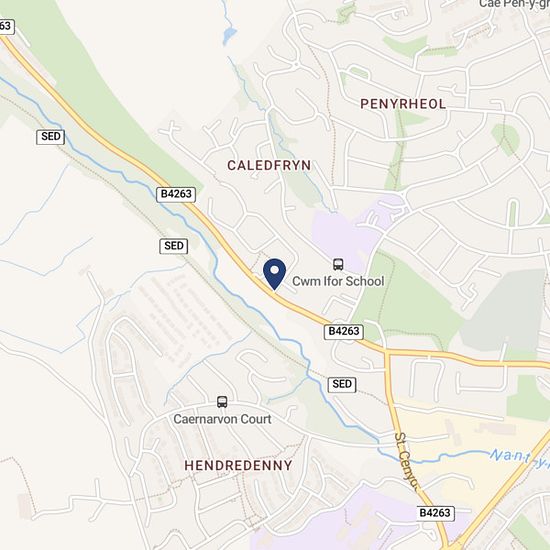Select the Cwm Ifor School bus stop icon

coord(338,264)
